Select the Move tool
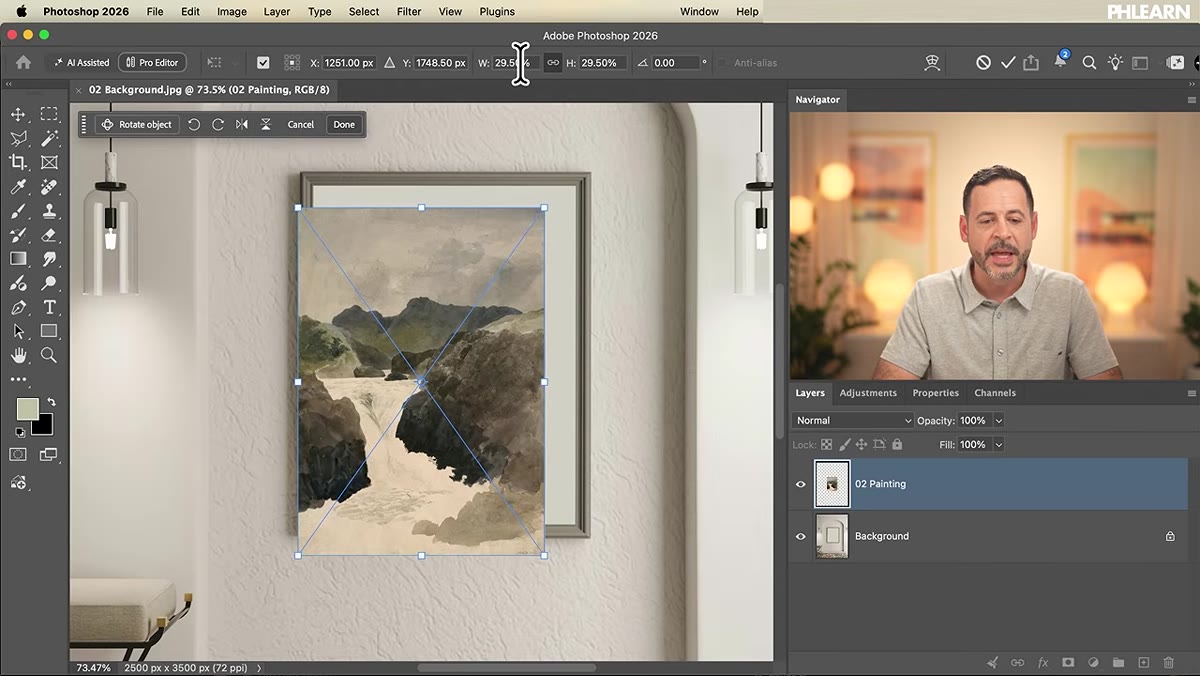This screenshot has width=1200, height=676. point(18,114)
